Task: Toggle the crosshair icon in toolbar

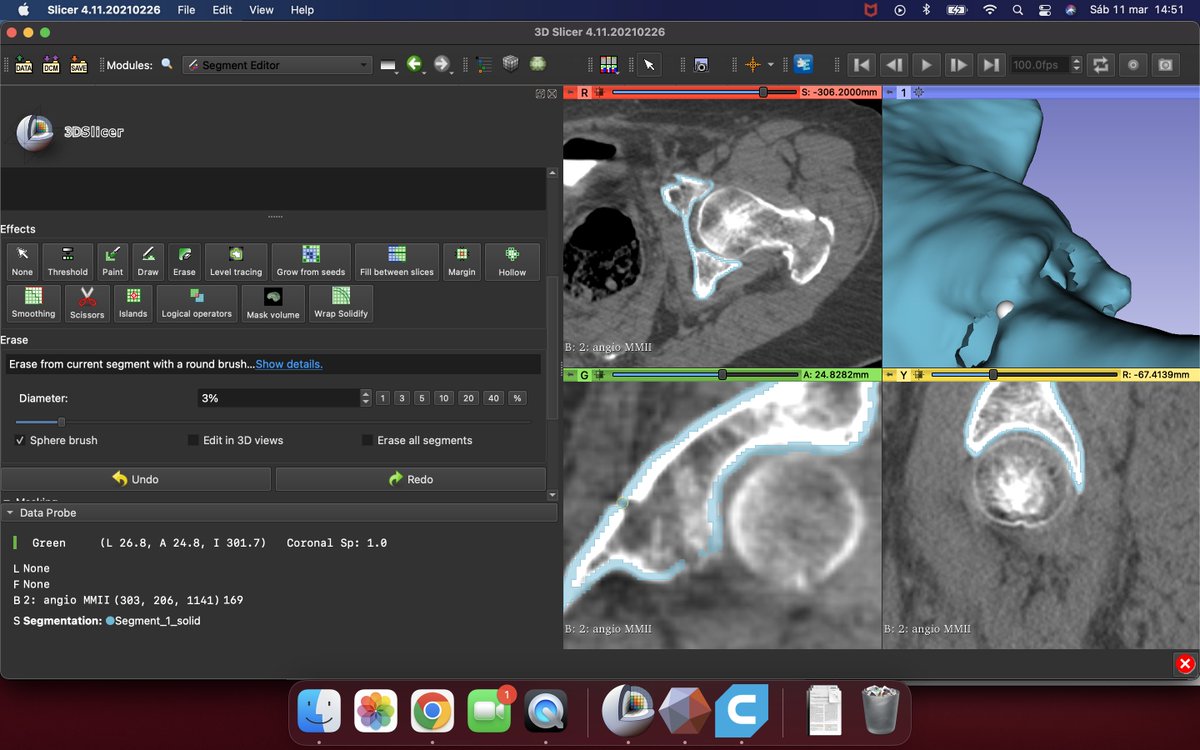Action: tap(752, 65)
